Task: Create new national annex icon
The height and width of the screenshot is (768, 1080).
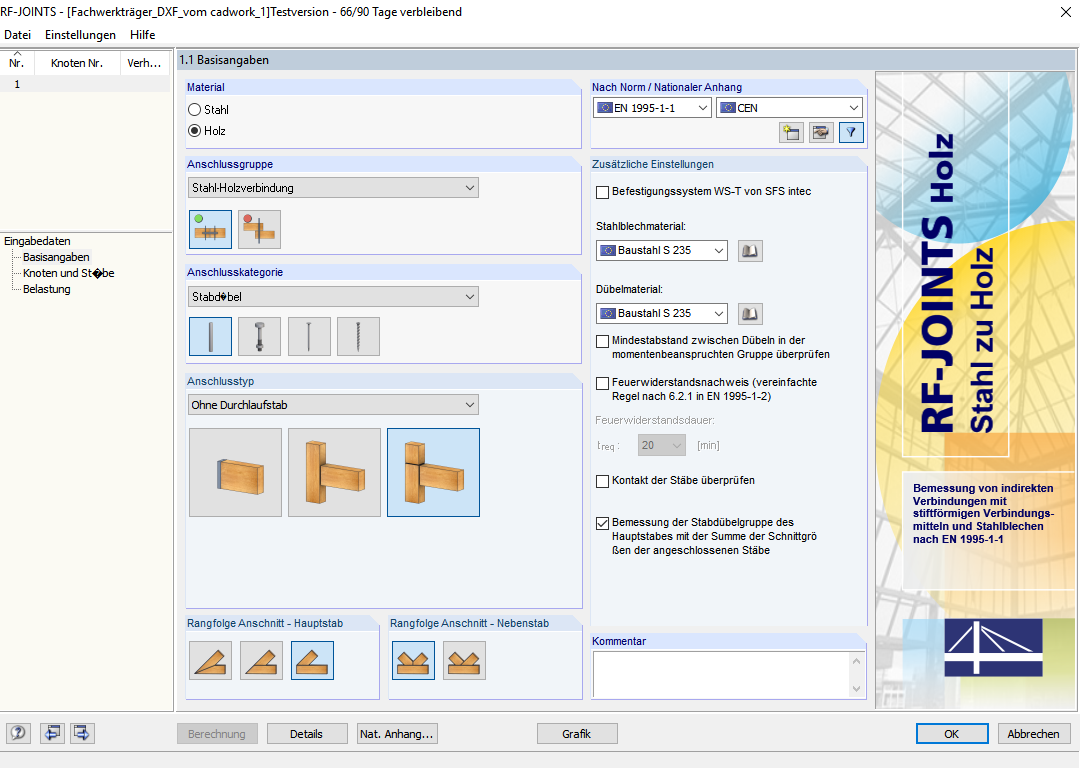Action: 791,132
